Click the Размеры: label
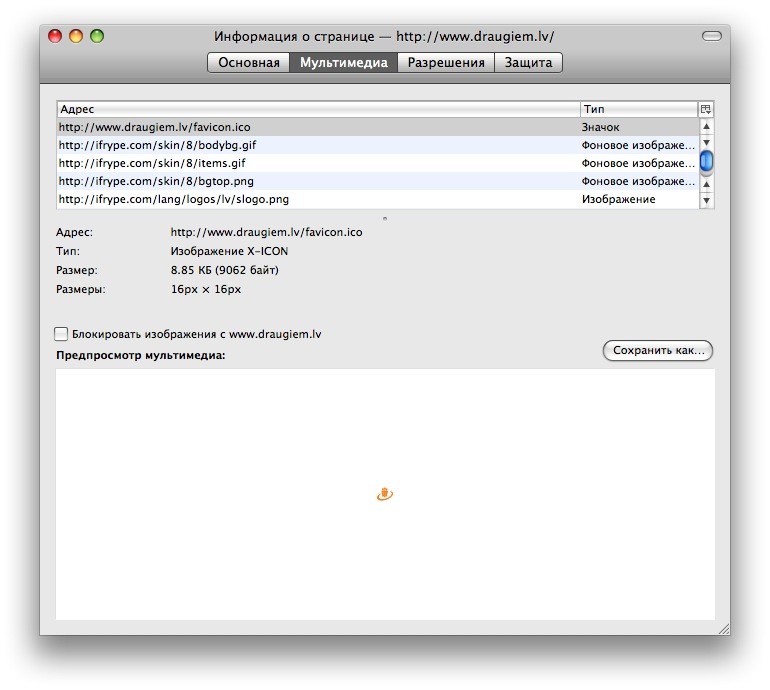Screen dimensions: 770x690 click(81, 289)
